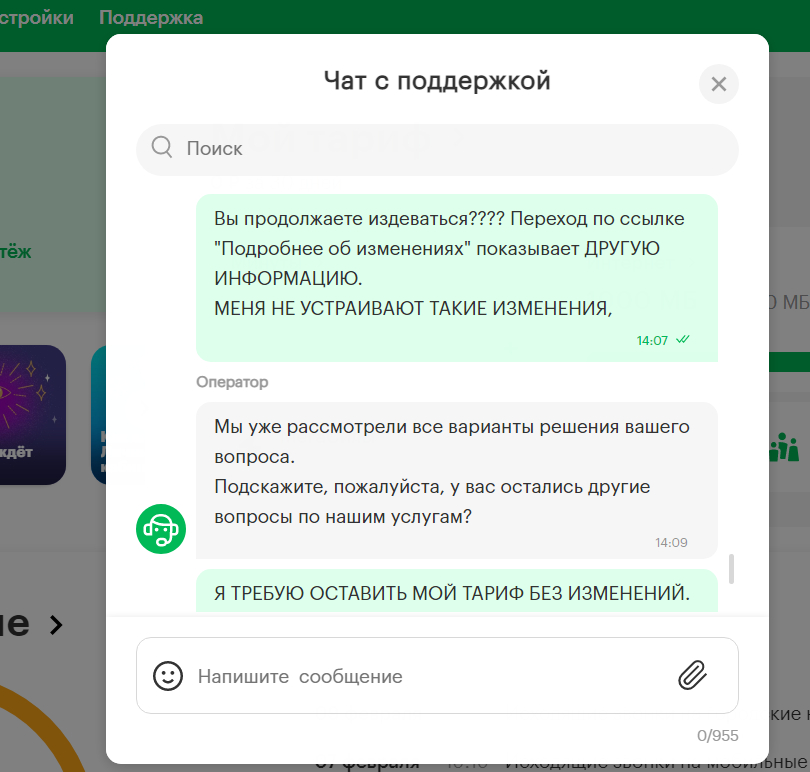Click the magnifier icon in the search bar
The width and height of the screenshot is (810, 772).
[162, 147]
